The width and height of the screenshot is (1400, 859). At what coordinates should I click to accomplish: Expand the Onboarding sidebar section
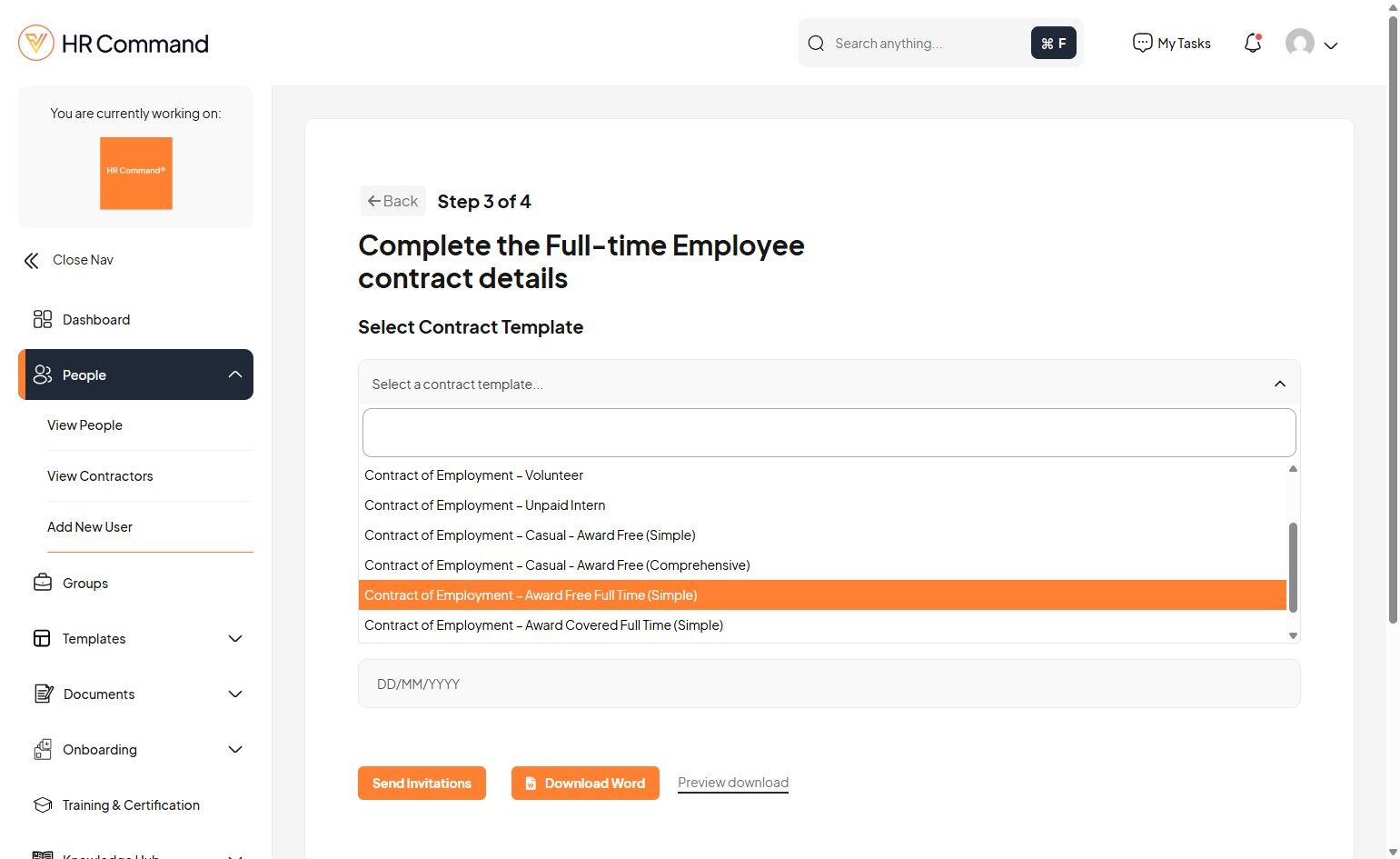(235, 749)
